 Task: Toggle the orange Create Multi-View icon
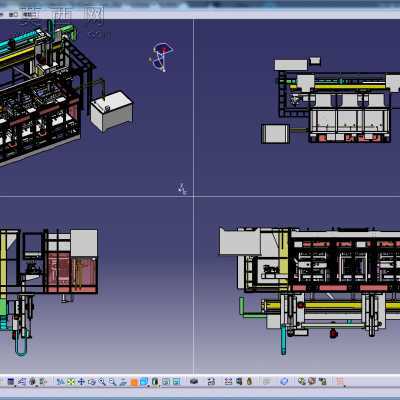[x=134, y=382]
